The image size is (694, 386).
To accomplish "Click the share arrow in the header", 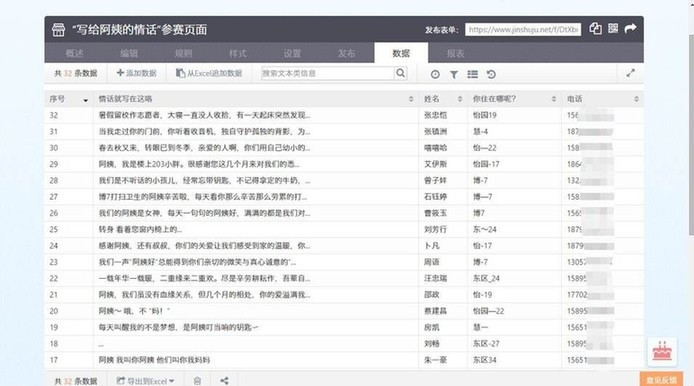I will (630, 29).
